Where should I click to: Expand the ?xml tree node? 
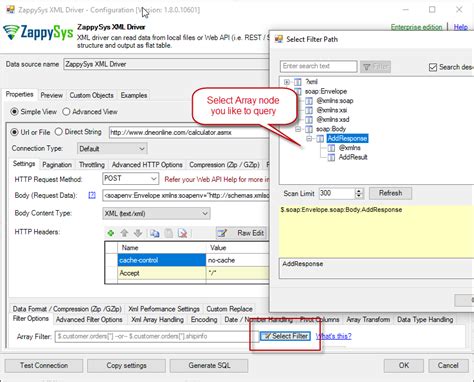287,82
